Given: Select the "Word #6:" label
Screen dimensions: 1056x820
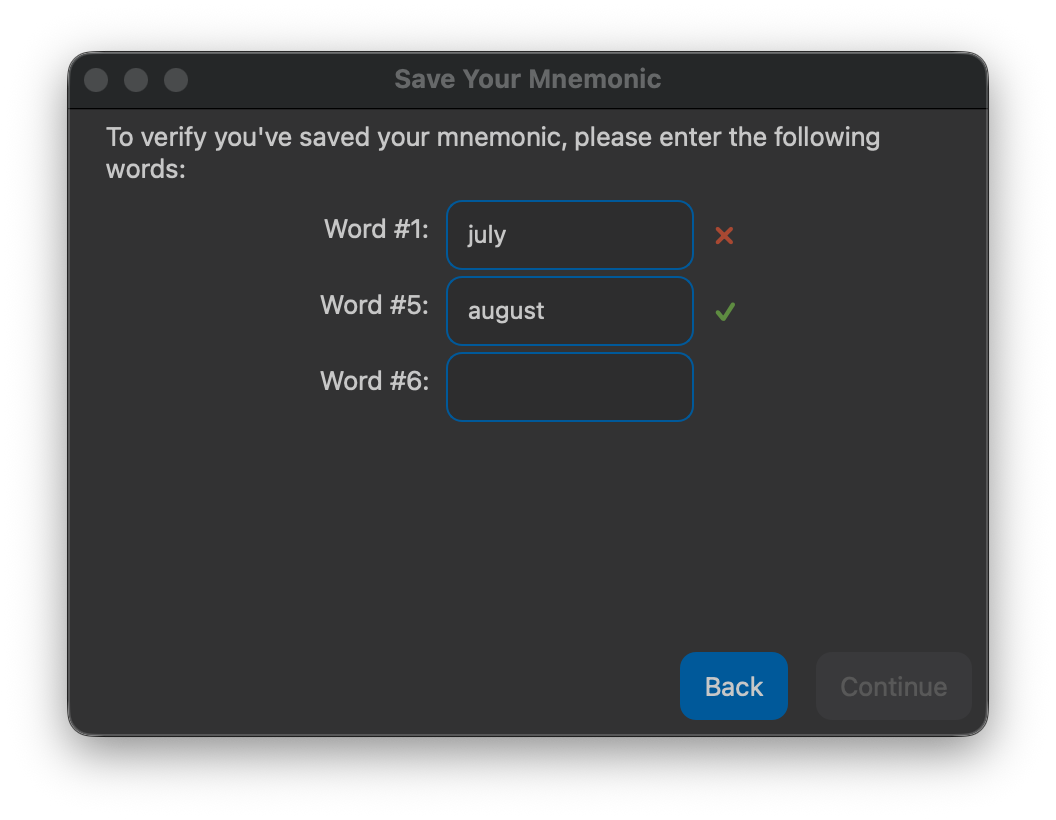Looking at the screenshot, I should [x=374, y=381].
